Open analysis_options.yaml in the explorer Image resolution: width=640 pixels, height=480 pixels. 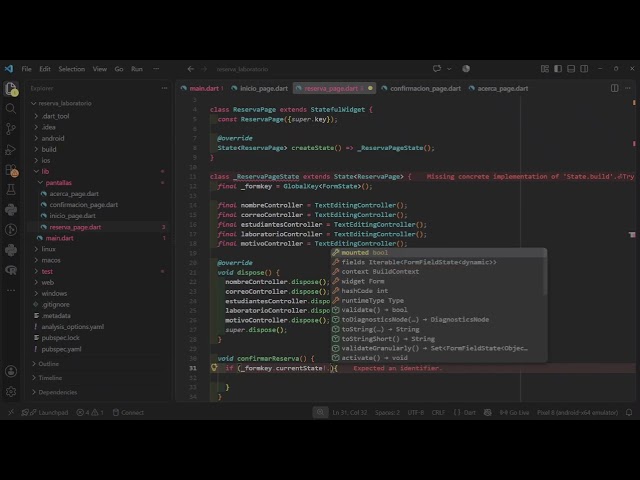pyautogui.click(x=73, y=327)
